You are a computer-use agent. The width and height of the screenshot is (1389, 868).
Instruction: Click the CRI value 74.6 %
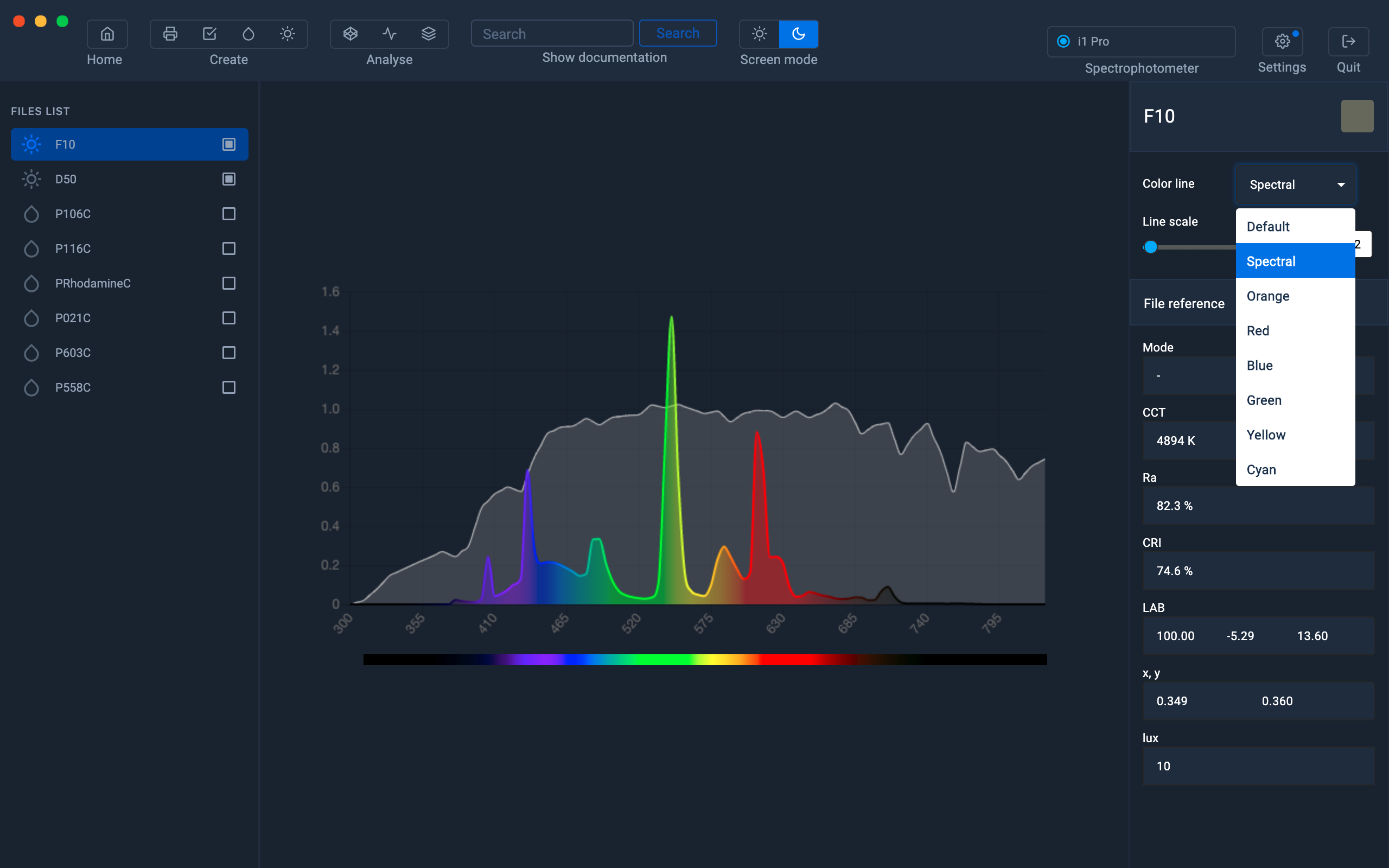click(1174, 571)
